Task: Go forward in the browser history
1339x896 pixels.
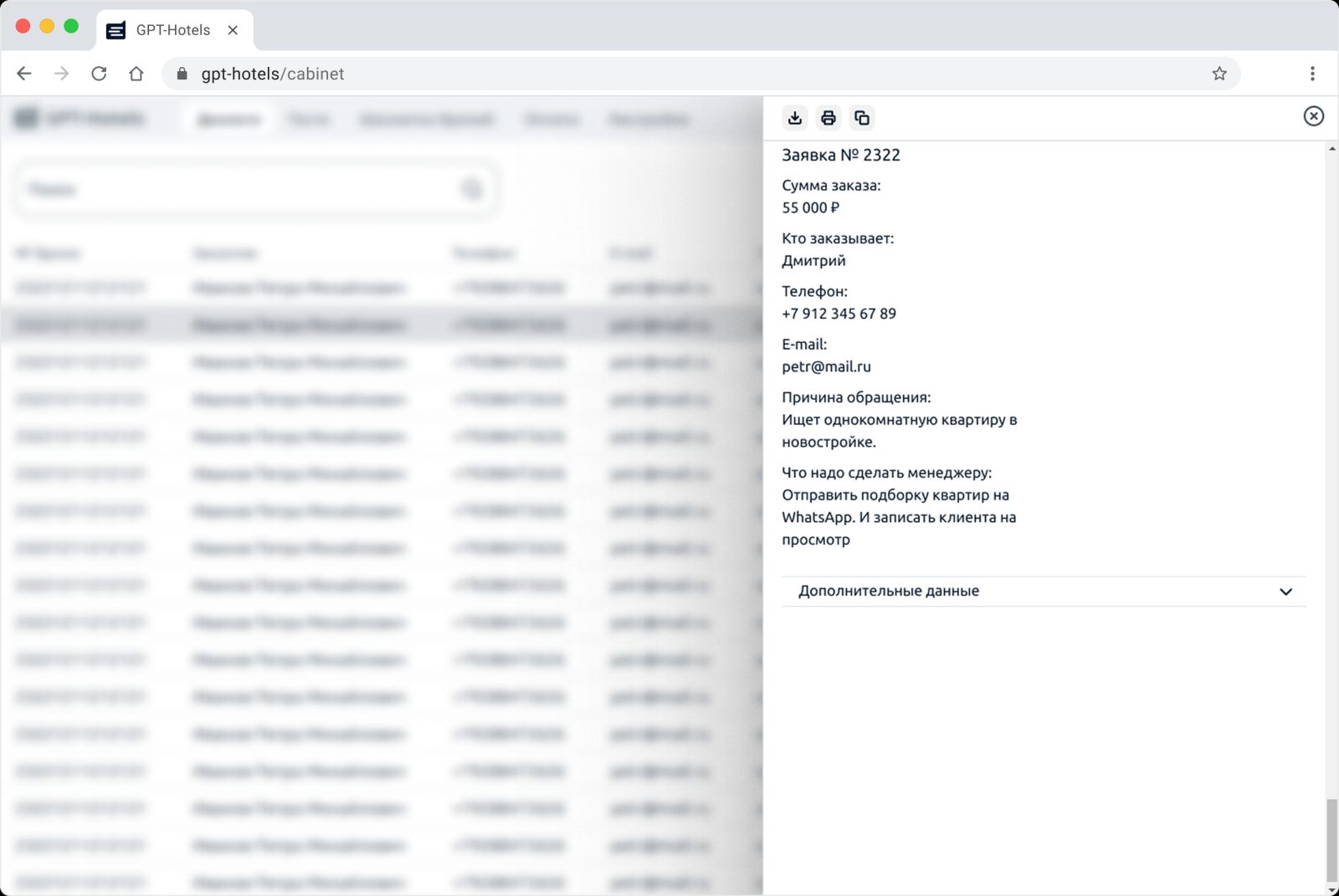Action: [61, 74]
